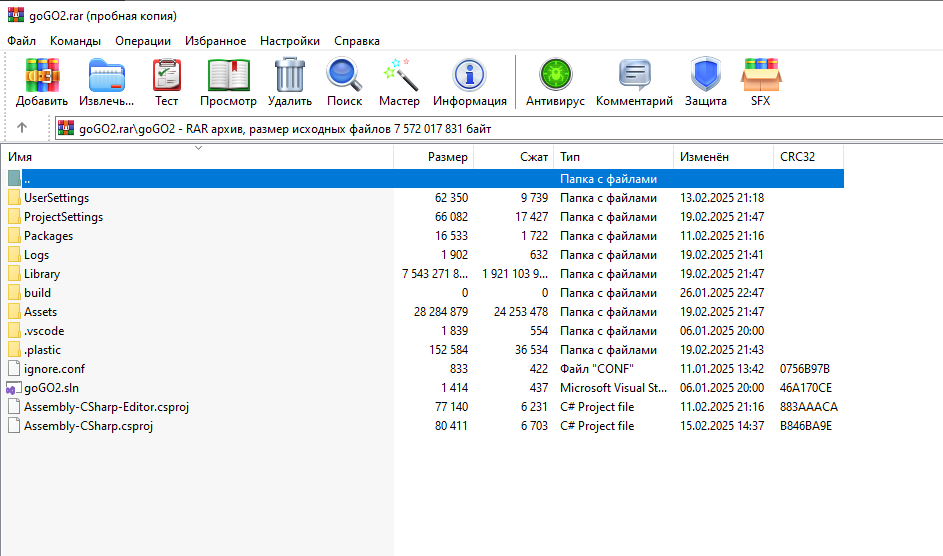This screenshot has width=943, height=556.
Task: Create SFX archive icon
Action: [760, 76]
